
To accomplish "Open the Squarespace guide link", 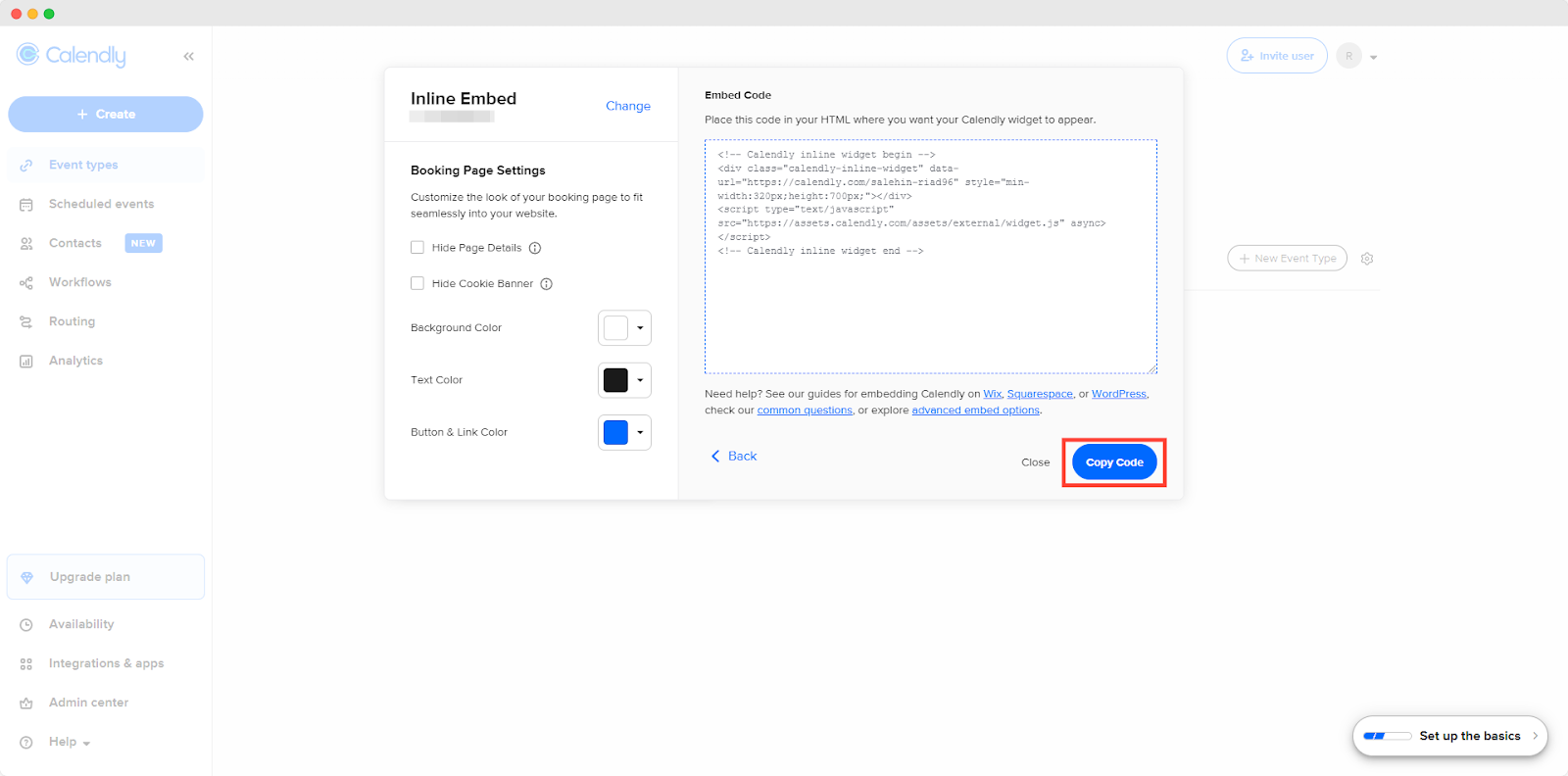I will point(1040,394).
